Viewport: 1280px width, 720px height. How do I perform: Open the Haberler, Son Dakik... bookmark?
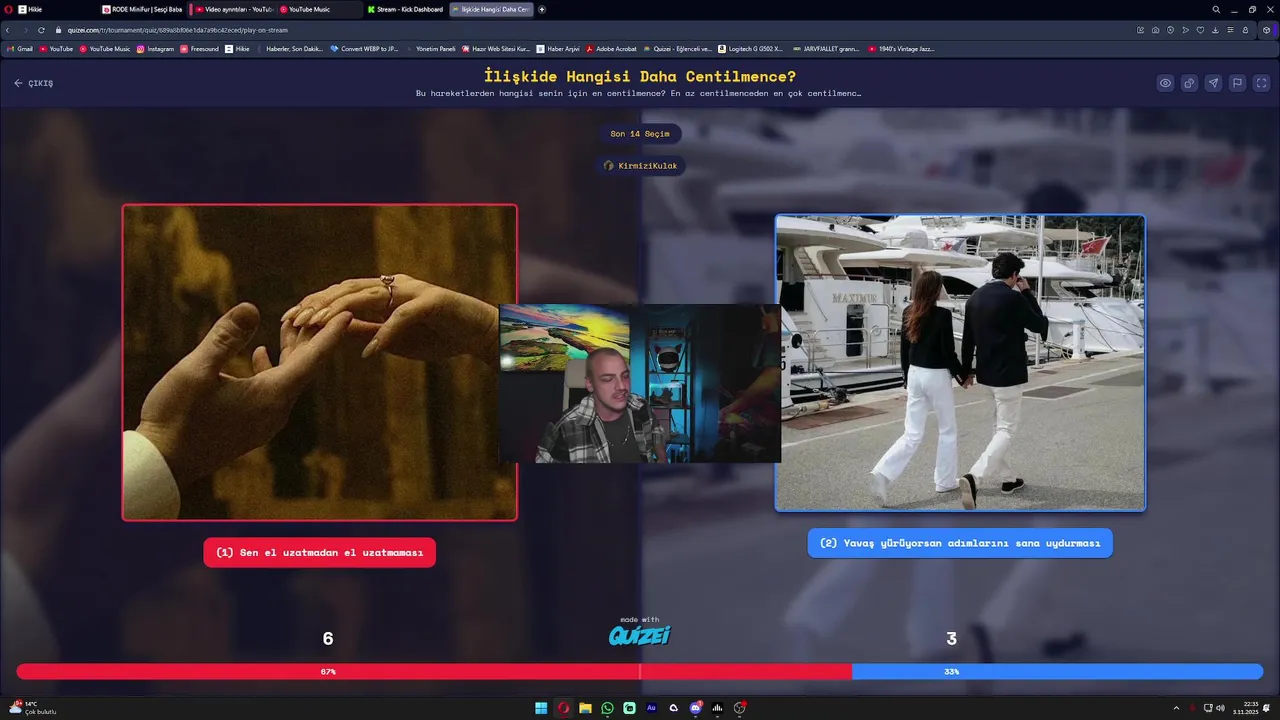click(x=290, y=49)
